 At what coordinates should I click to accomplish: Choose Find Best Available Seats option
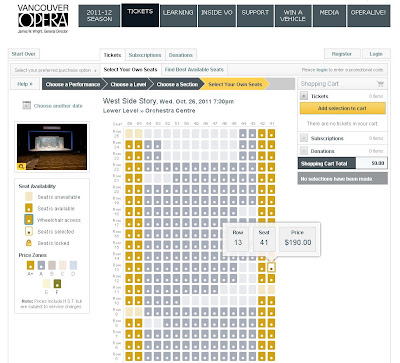(194, 69)
